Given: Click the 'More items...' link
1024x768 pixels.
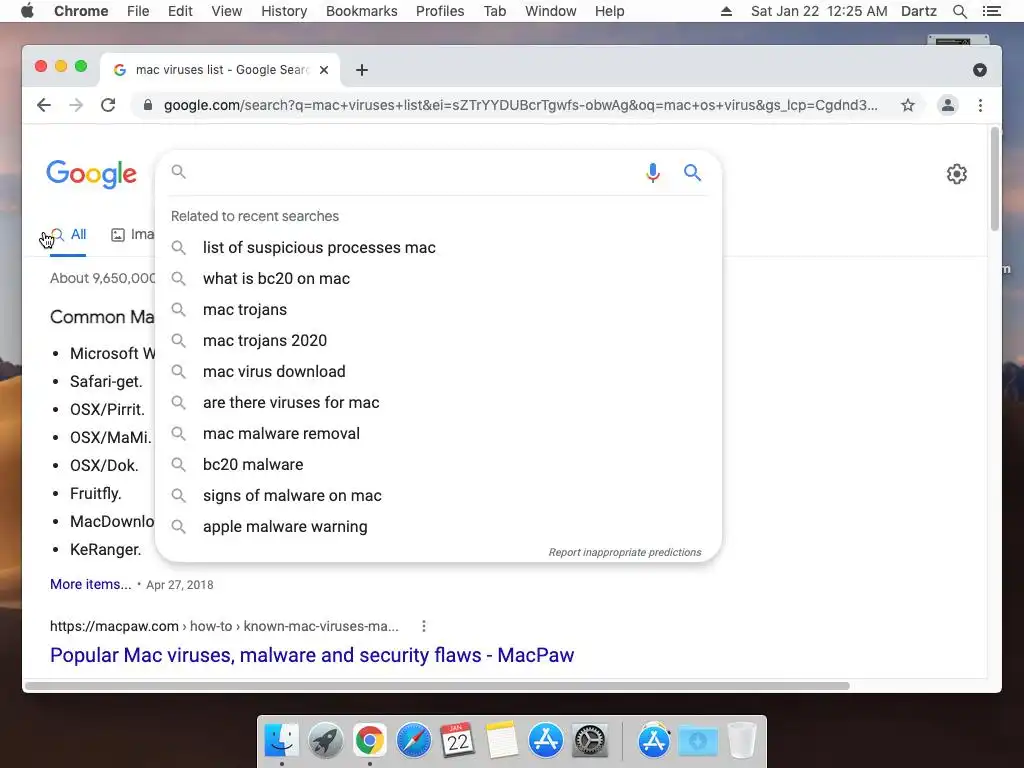Looking at the screenshot, I should [91, 584].
